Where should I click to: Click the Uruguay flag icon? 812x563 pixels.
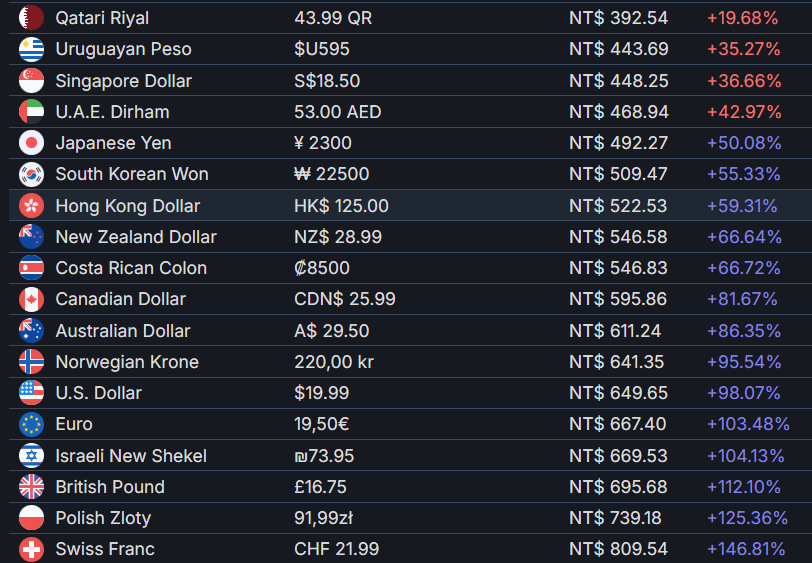click(x=31, y=49)
